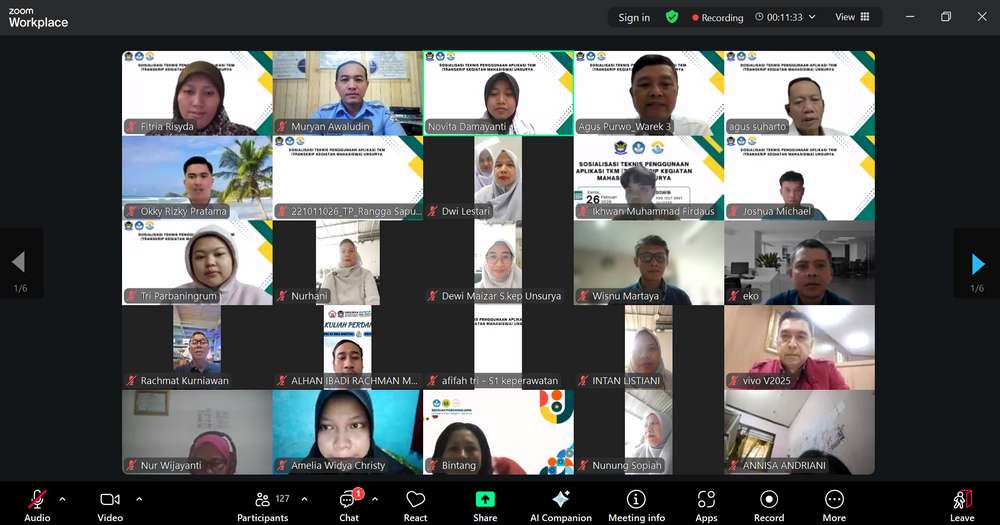Click the Record button in toolbar
Screen dimensions: 1000x525
coord(768,504)
